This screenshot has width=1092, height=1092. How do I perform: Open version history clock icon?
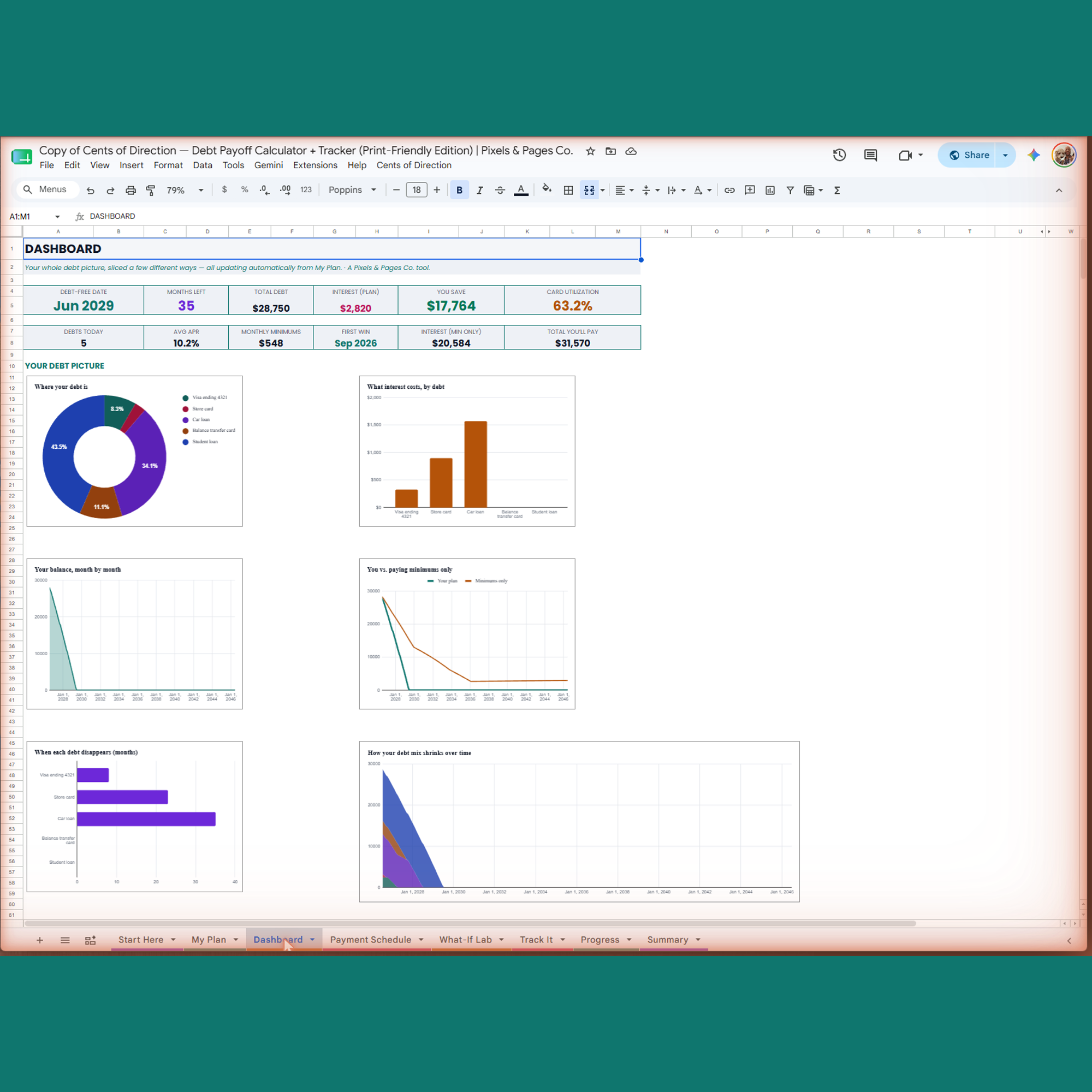pyautogui.click(x=839, y=155)
